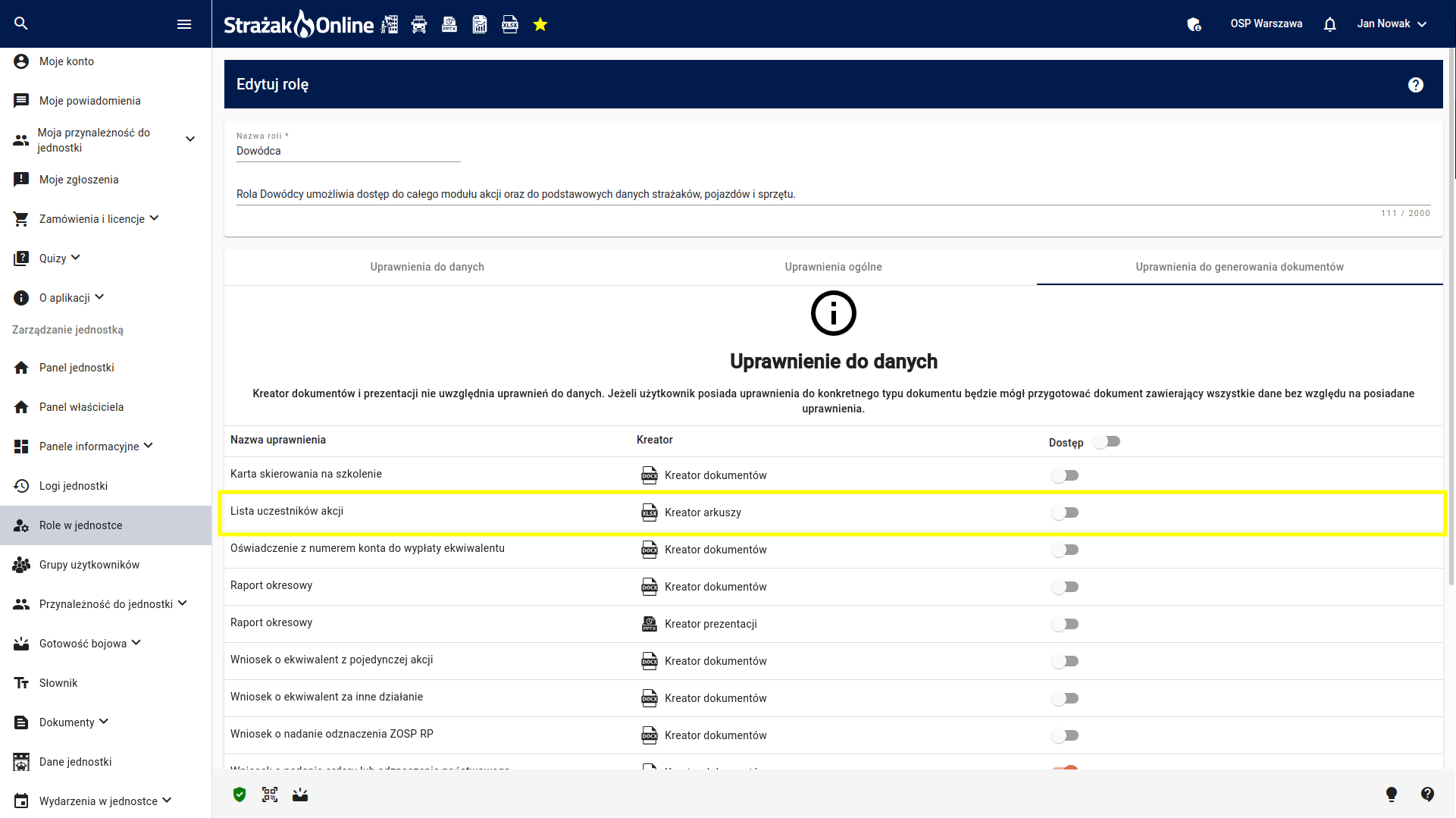Expand Przynależność do jednostki menu
Viewport: 1456px width, 818px height.
point(183,603)
